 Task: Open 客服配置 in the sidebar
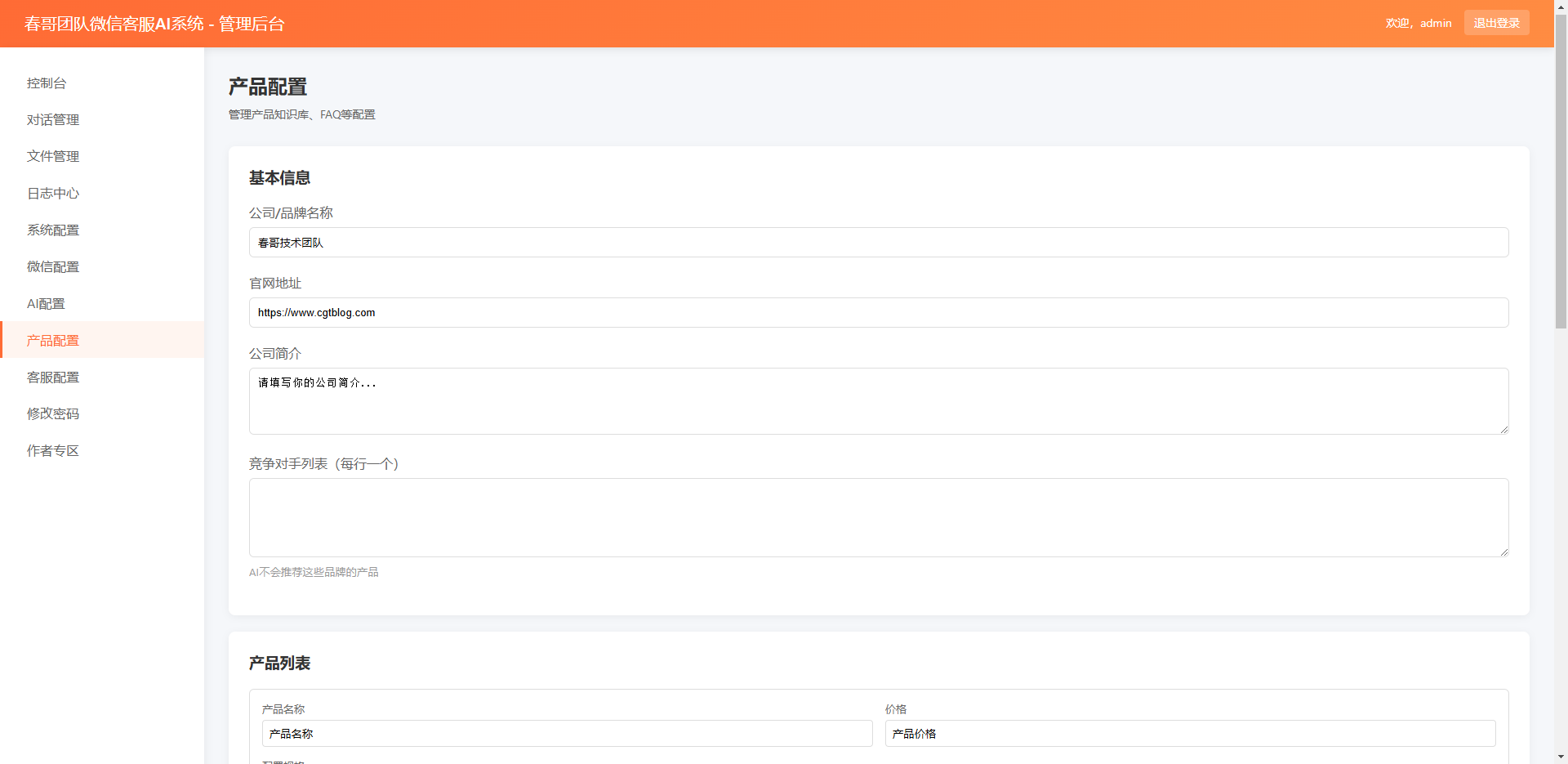[53, 378]
